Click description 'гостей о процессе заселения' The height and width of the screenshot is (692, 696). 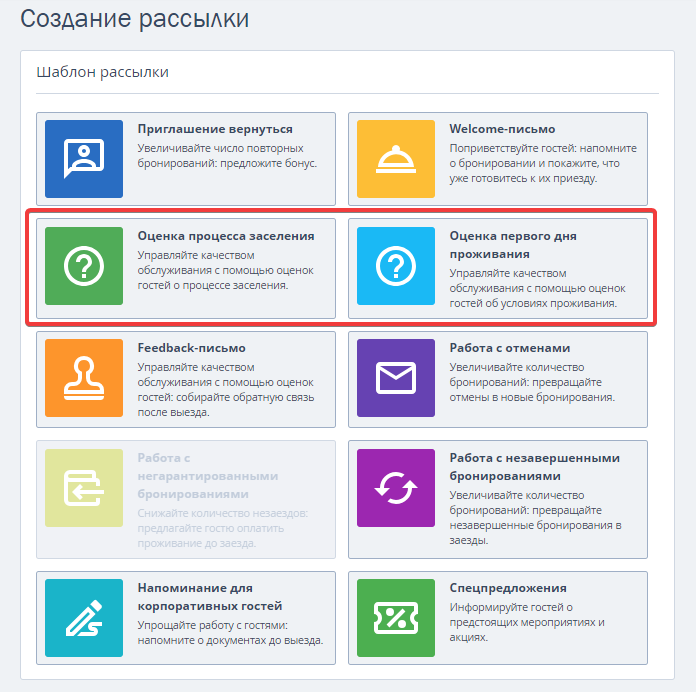tap(213, 285)
